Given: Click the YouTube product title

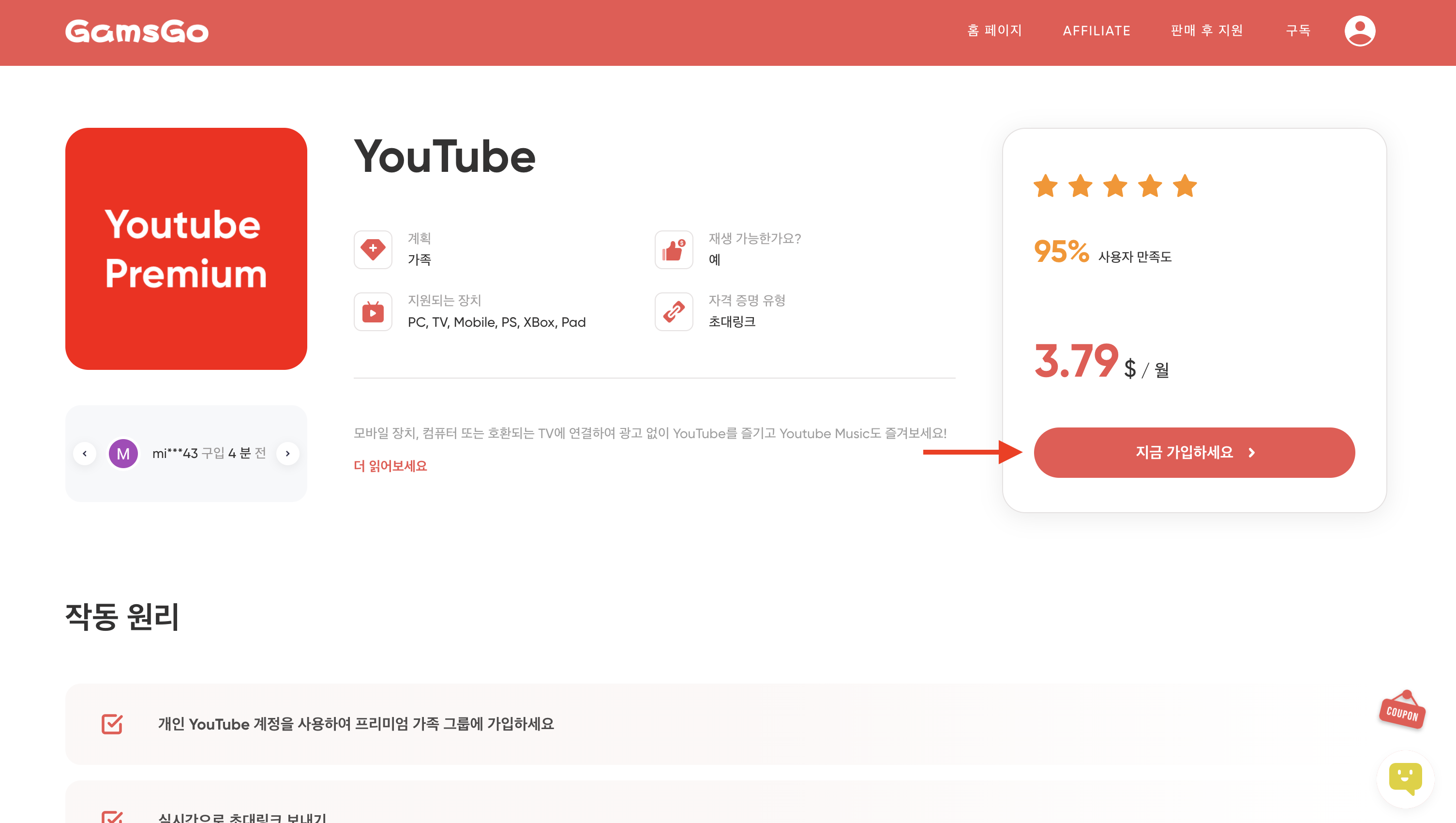Looking at the screenshot, I should tap(445, 157).
